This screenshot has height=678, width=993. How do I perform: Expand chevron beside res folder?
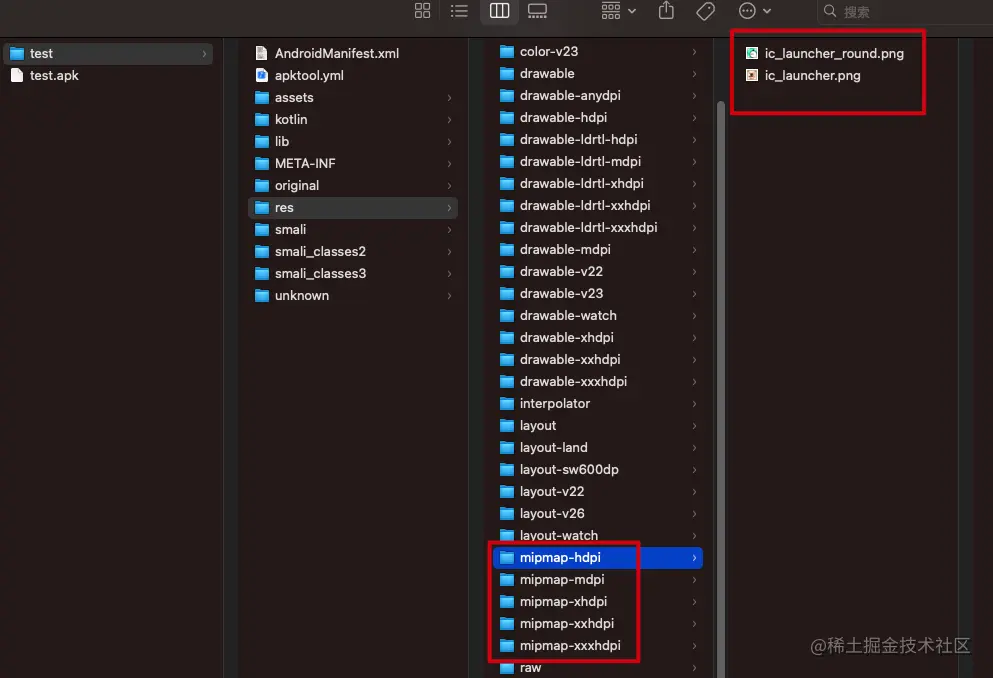coord(449,208)
